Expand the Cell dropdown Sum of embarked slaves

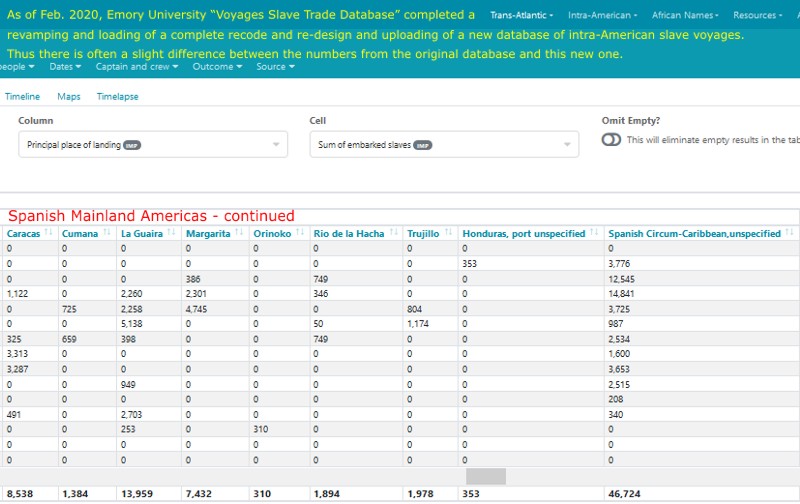[x=444, y=145]
